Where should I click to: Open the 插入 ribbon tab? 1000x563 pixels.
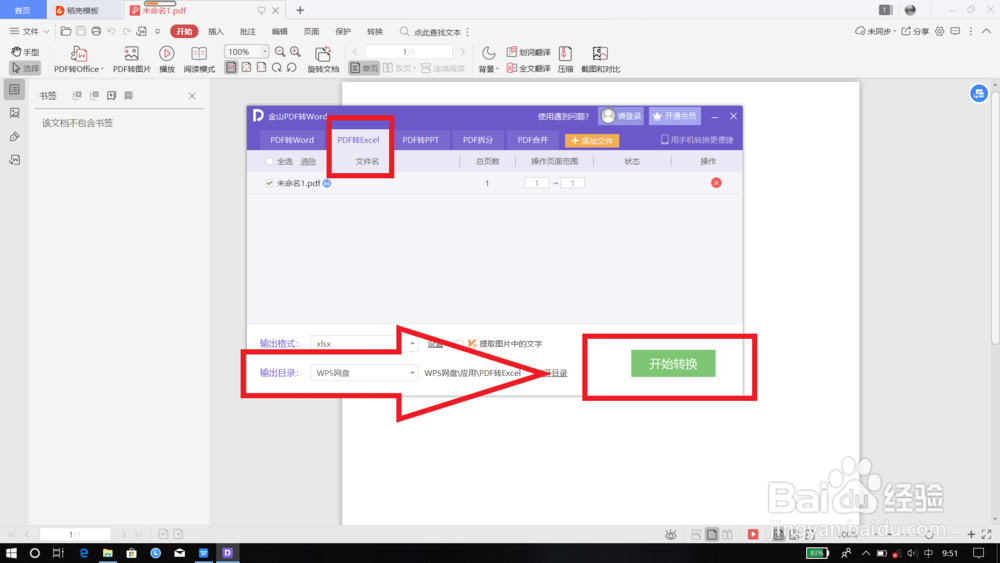(216, 31)
